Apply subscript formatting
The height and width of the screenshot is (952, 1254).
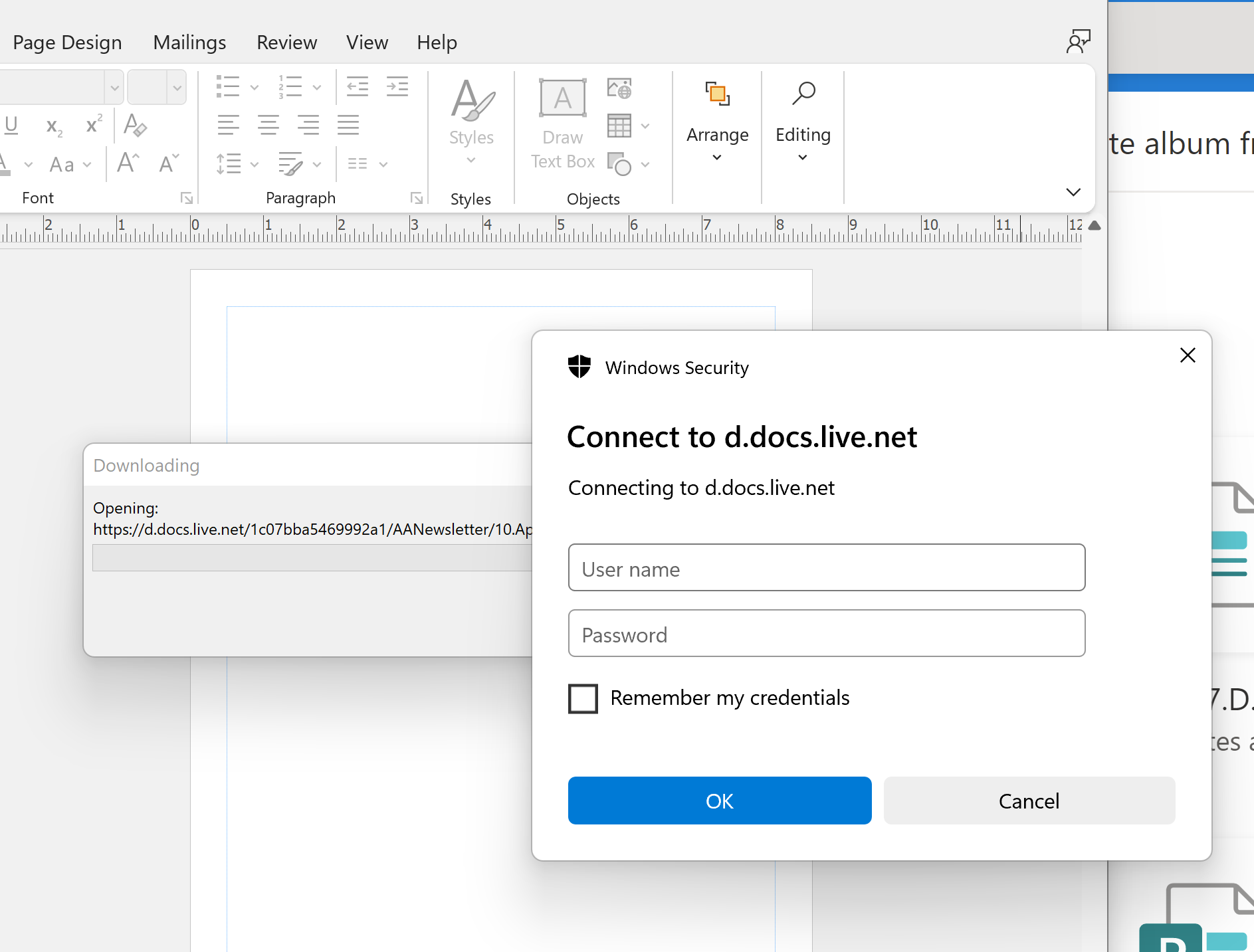(52, 126)
